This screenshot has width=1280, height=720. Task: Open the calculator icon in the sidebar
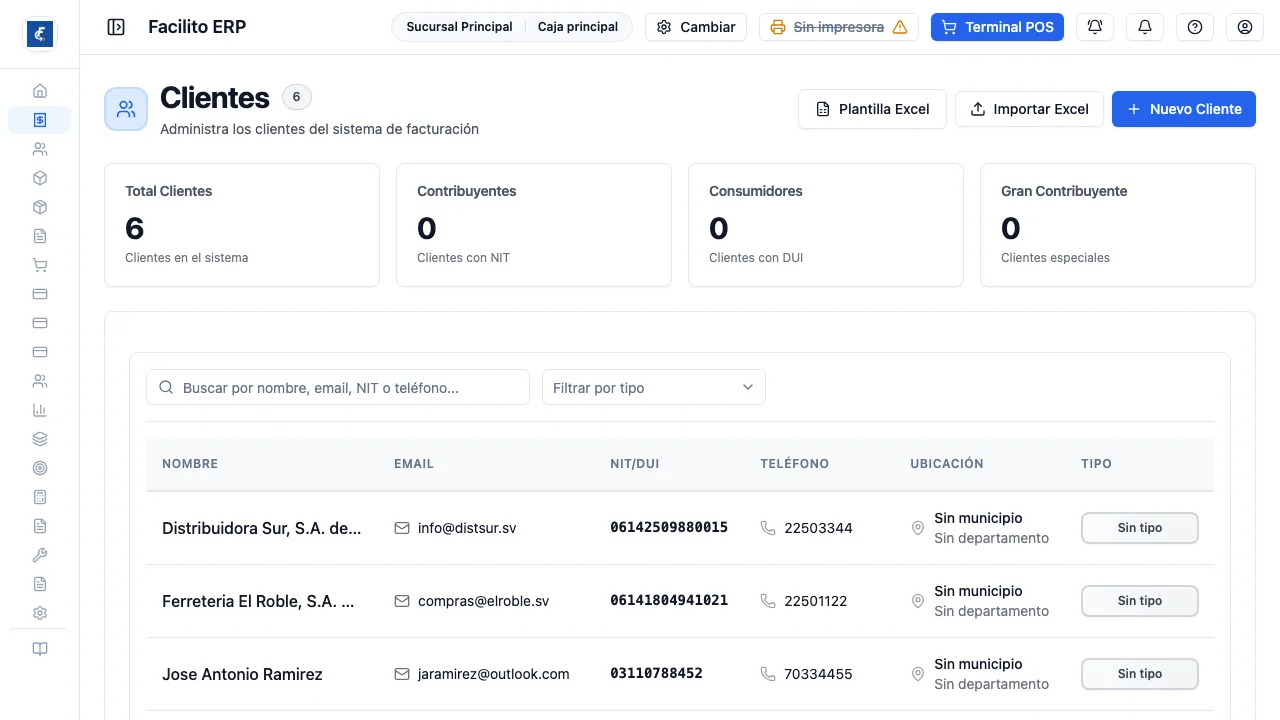[x=40, y=497]
